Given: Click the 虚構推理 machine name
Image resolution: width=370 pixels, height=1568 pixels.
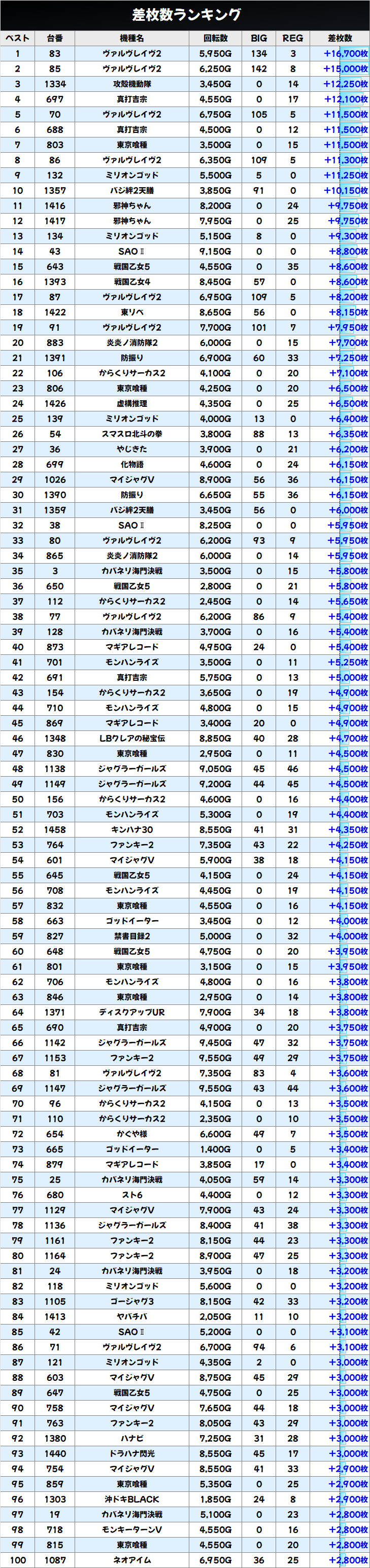Looking at the screenshot, I should 132,404.
